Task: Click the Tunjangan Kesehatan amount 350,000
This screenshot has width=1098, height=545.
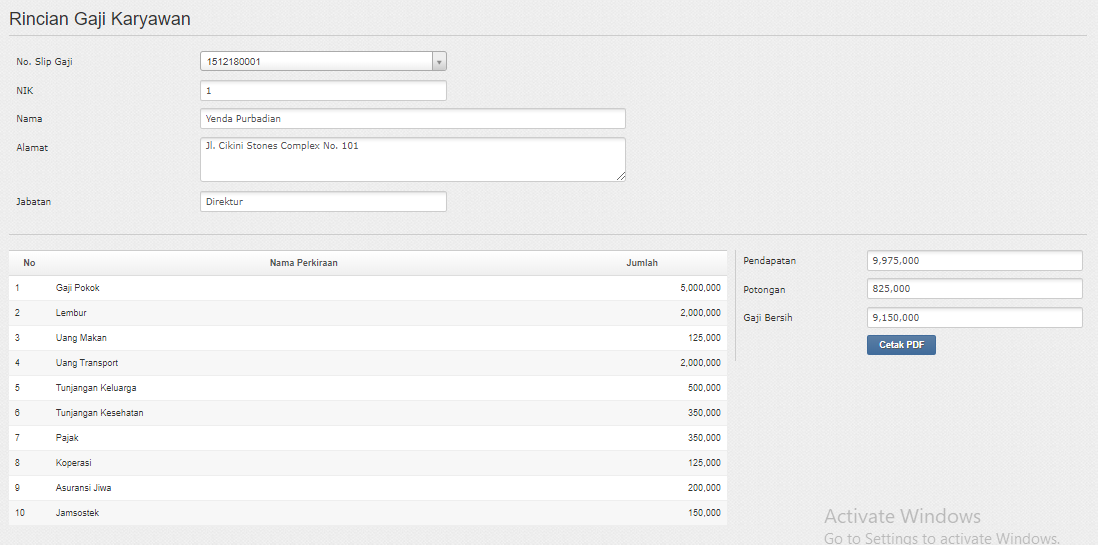Action: coord(704,413)
